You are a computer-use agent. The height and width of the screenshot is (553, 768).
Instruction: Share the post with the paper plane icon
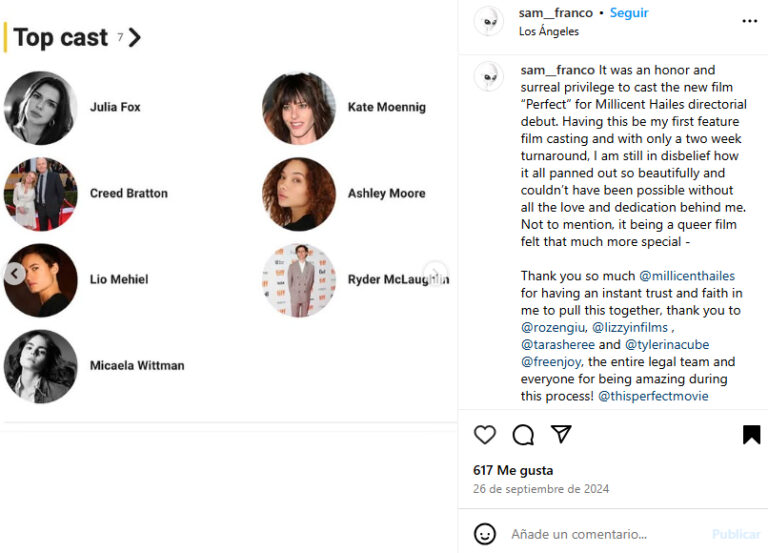(561, 434)
